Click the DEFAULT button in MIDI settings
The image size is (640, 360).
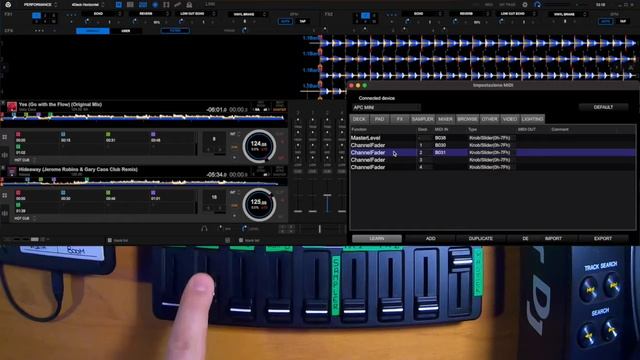(603, 107)
